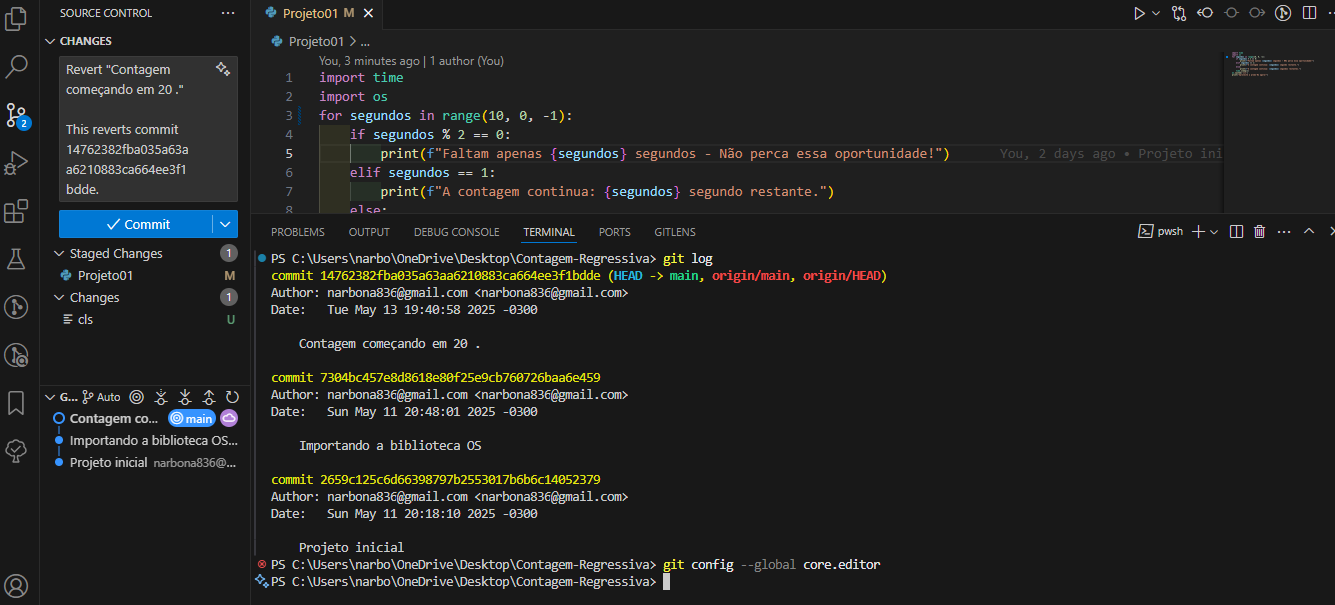Open editor more actions ellipsis
The height and width of the screenshot is (605, 1335).
tap(1331, 13)
